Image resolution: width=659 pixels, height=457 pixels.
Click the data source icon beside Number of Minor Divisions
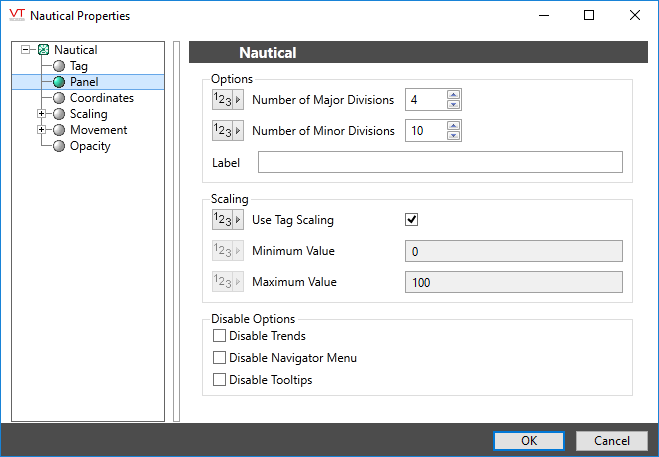(227, 131)
